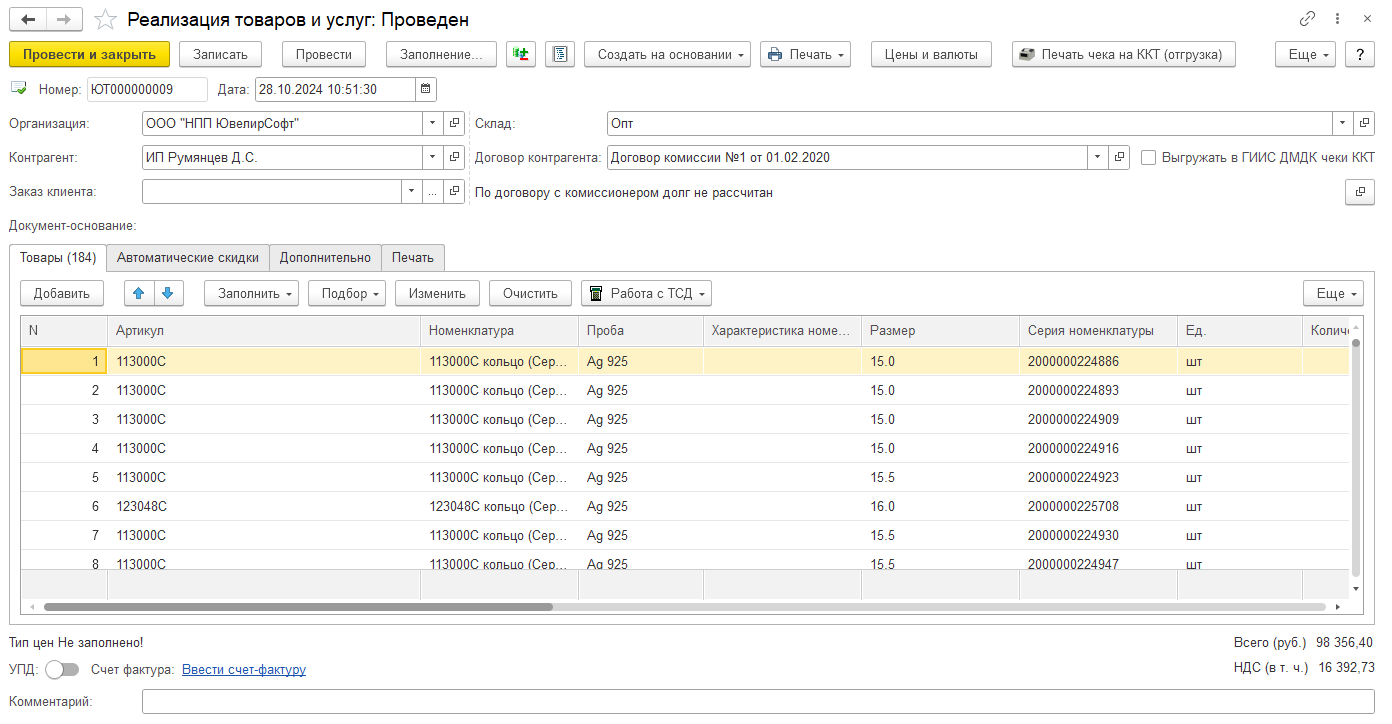This screenshot has width=1392, height=724.
Task: Click the Изменить button
Action: pyautogui.click(x=438, y=293)
